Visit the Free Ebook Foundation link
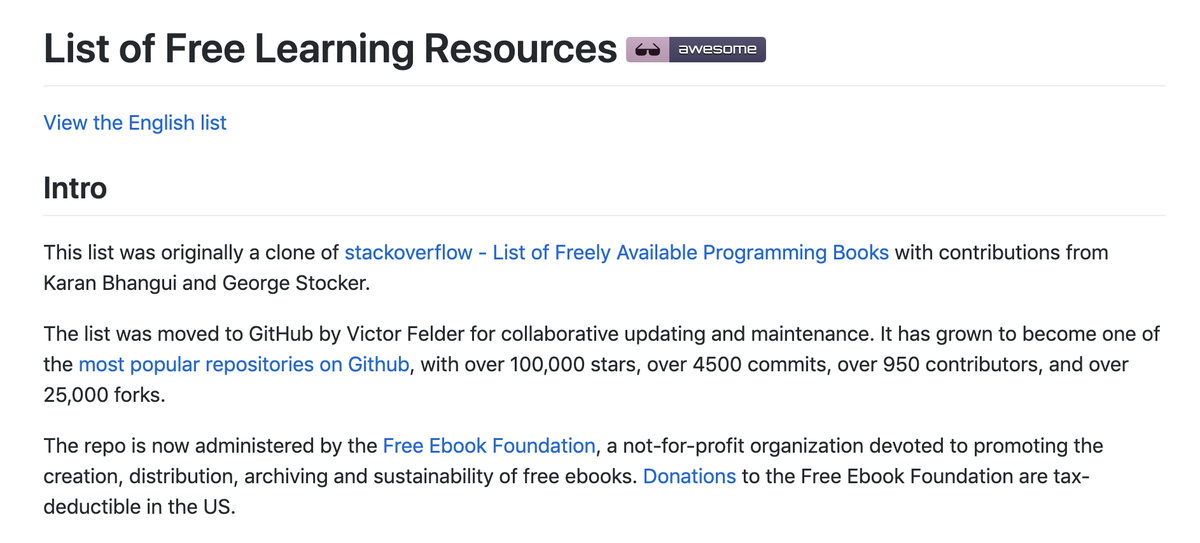This screenshot has width=1200, height=543. point(489,446)
